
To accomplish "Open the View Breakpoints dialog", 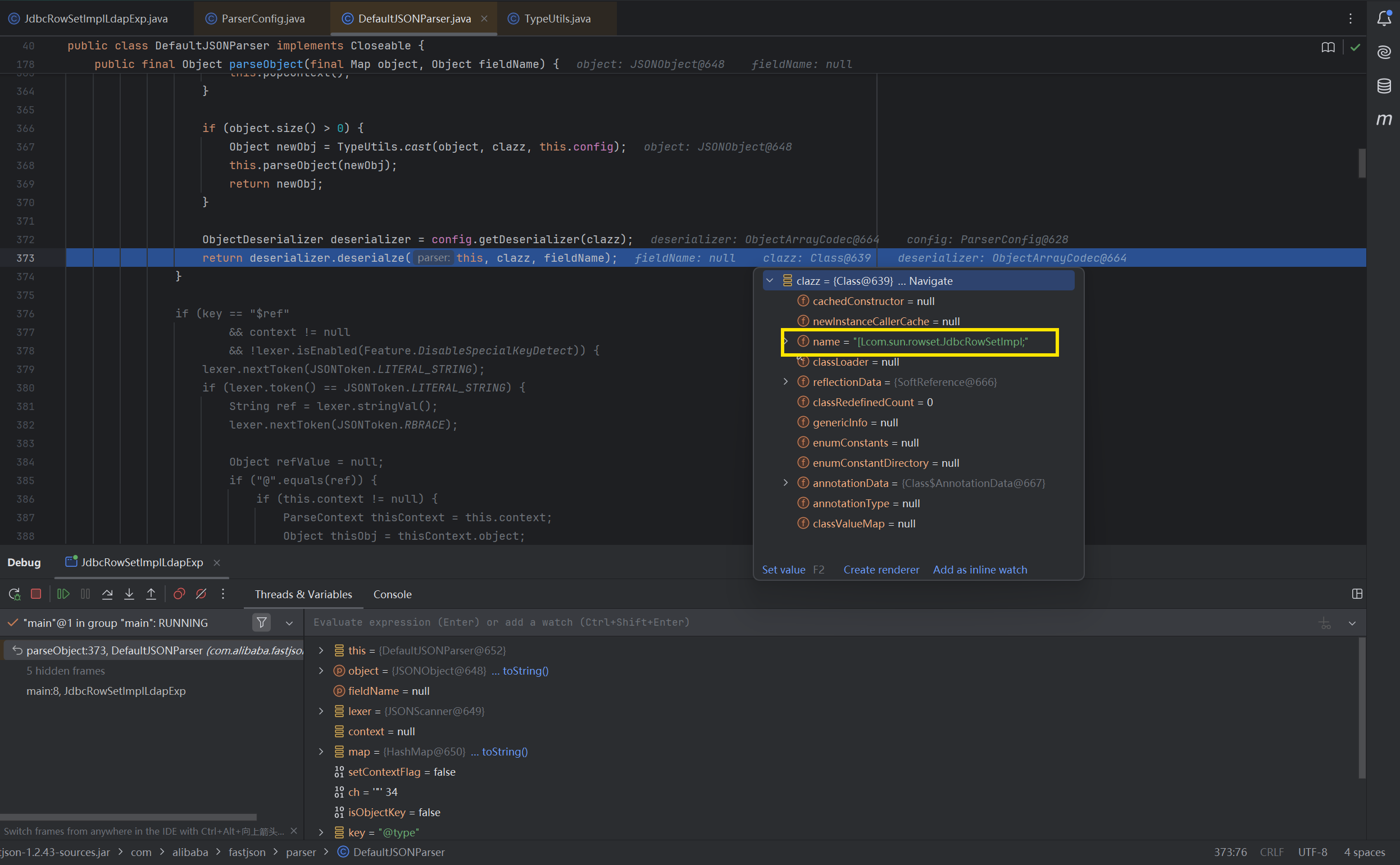I will 179,594.
